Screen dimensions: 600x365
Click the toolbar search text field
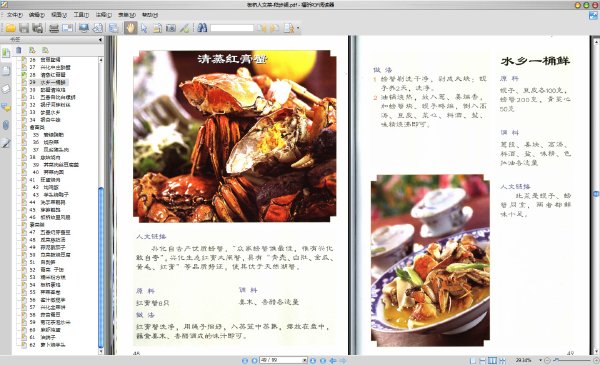pyautogui.click(x=232, y=28)
